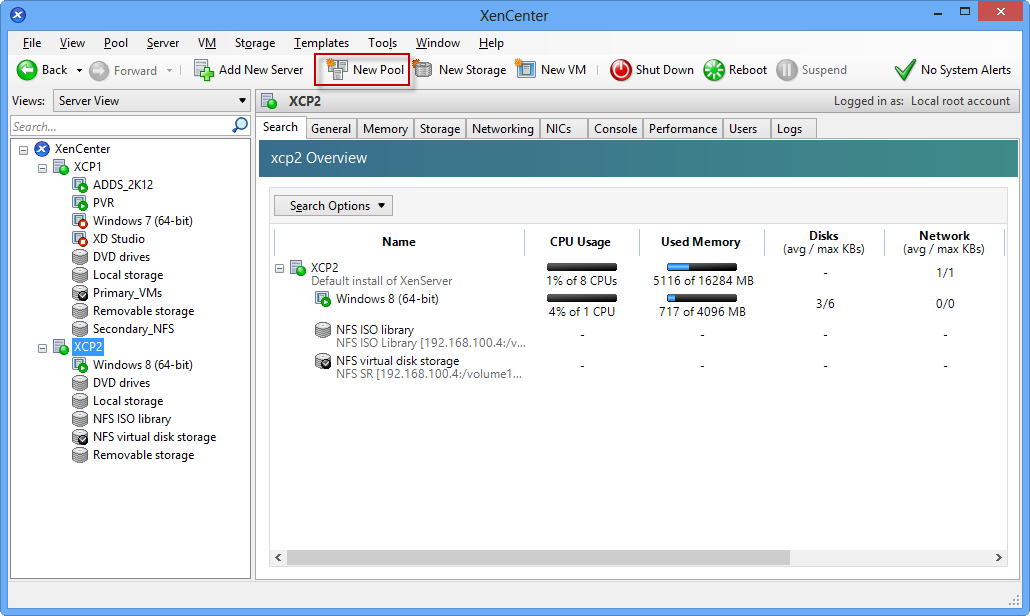Click the New Pool toolbar icon
This screenshot has width=1030, height=616.
pyautogui.click(x=336, y=70)
